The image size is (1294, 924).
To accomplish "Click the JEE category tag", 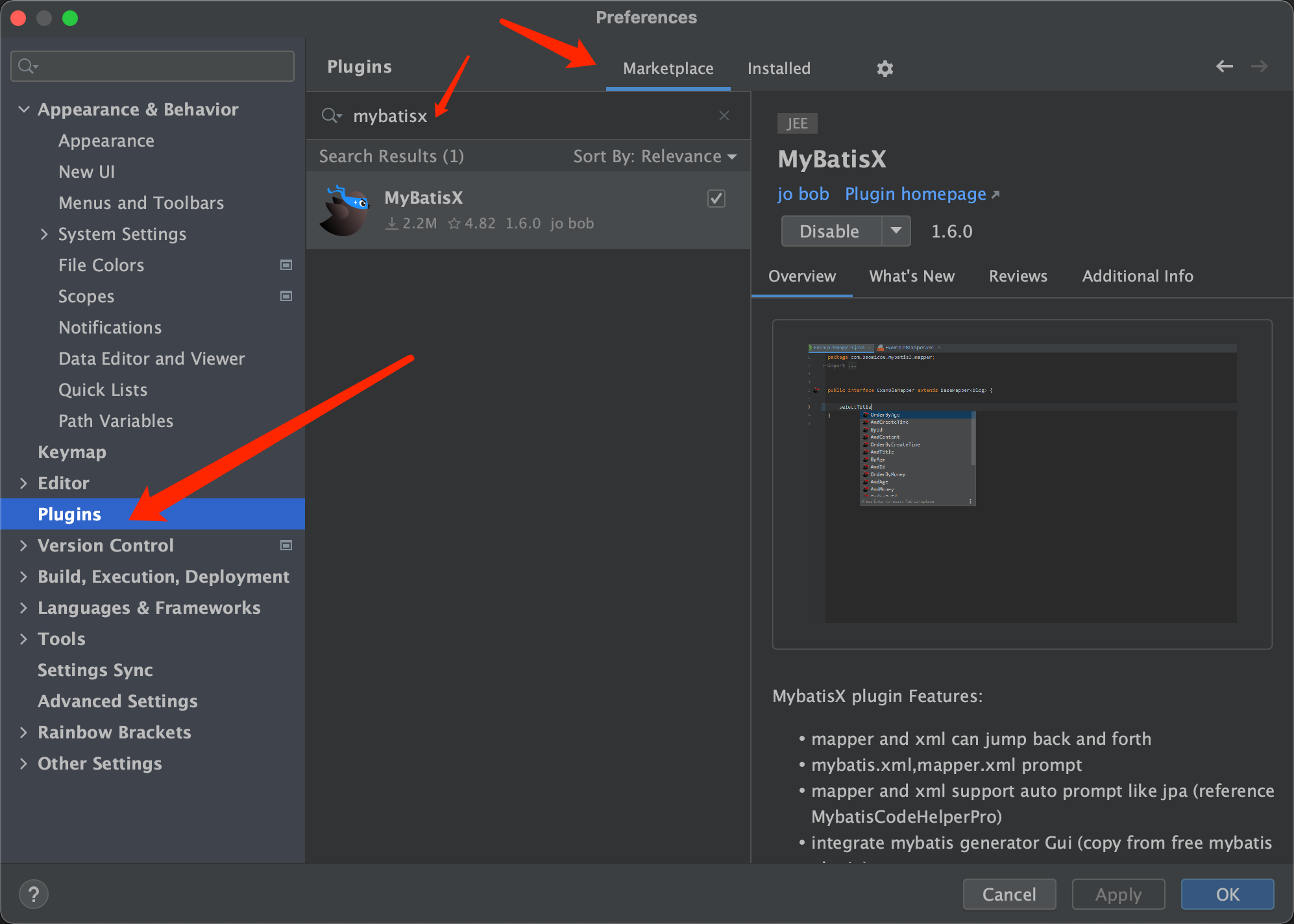I will 797,123.
